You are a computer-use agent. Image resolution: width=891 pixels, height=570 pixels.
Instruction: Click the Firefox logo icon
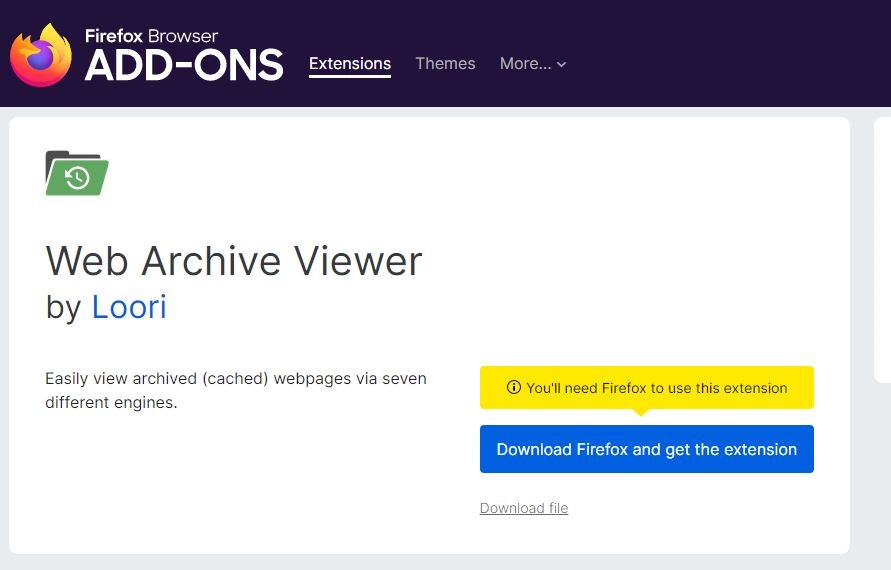tap(41, 55)
